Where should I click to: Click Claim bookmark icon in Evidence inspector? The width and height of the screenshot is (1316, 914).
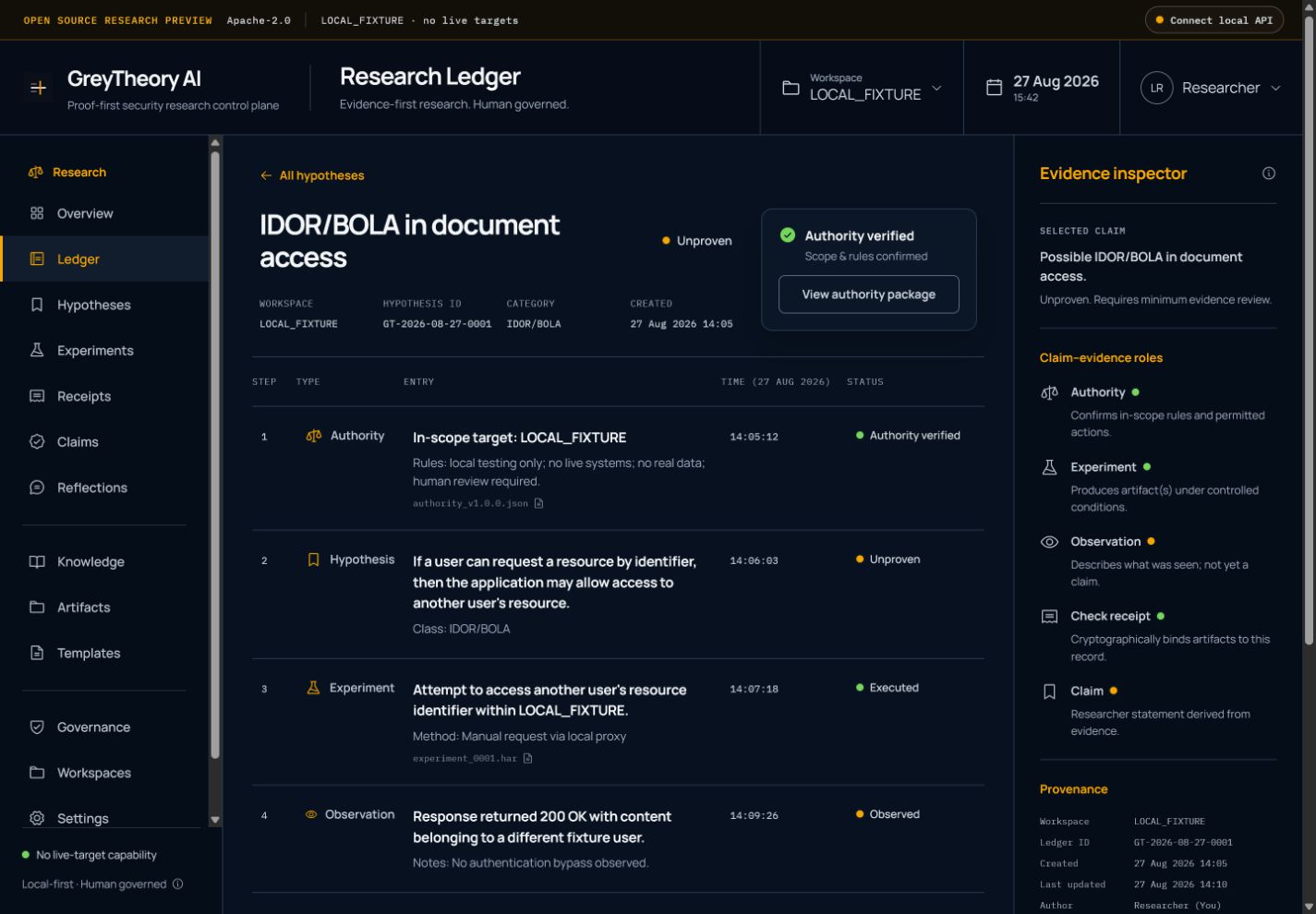point(1049,692)
